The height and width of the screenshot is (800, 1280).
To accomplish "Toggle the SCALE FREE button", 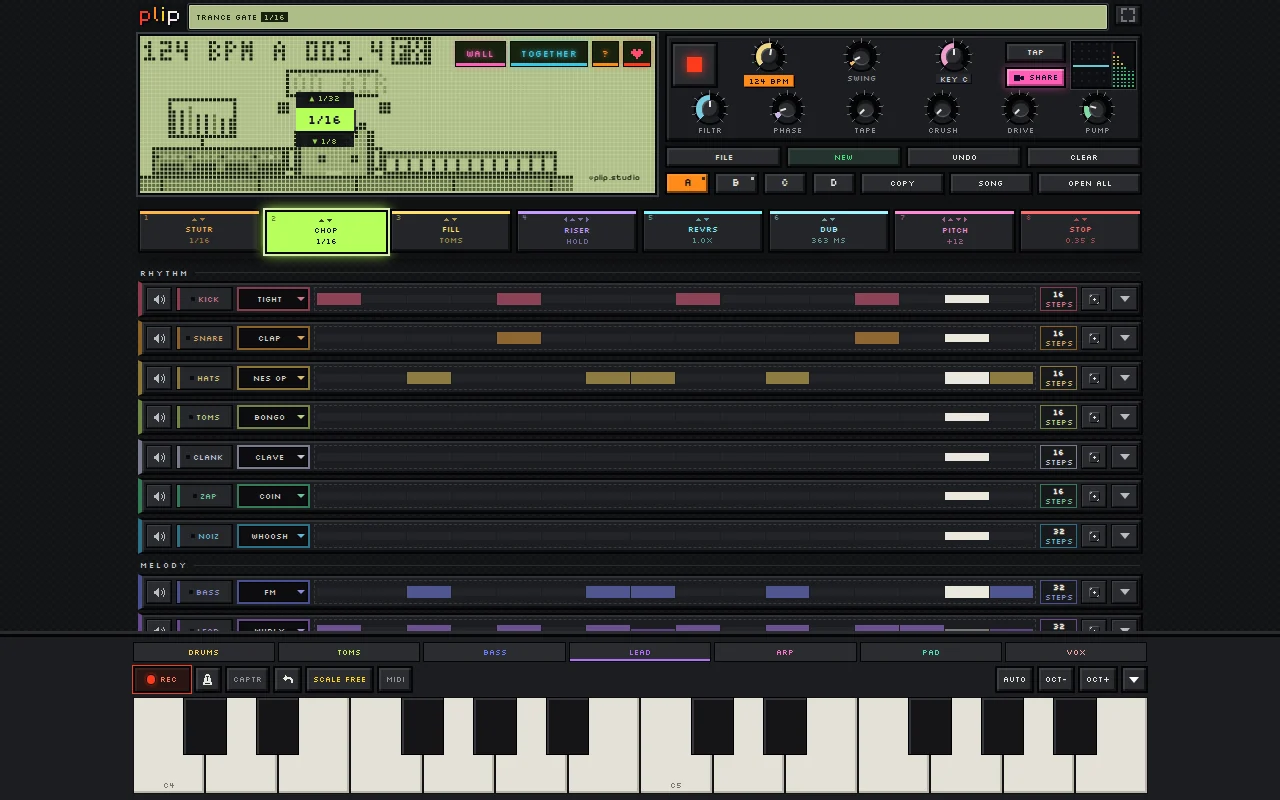I will point(340,679).
